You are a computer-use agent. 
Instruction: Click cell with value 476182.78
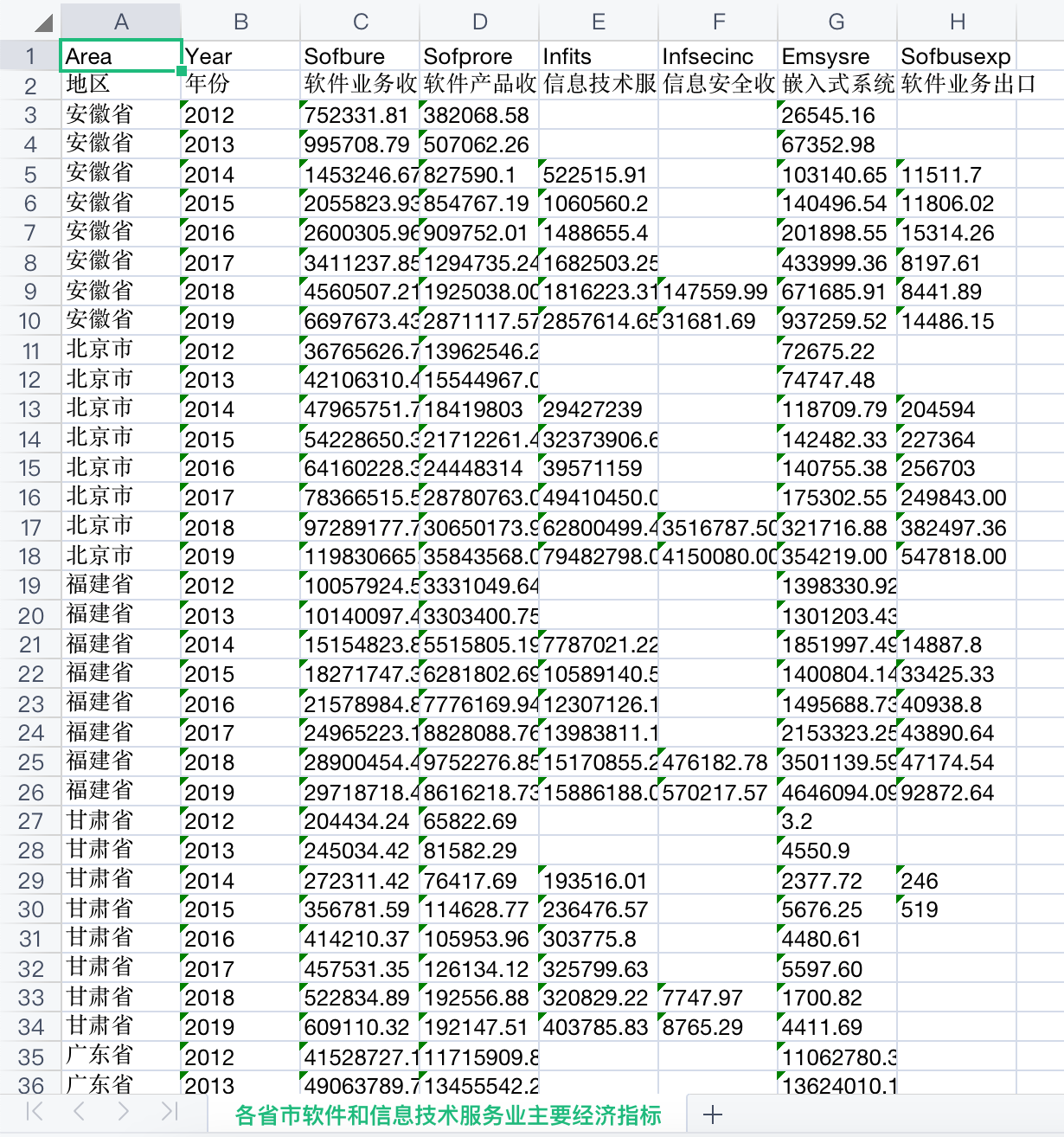click(718, 762)
